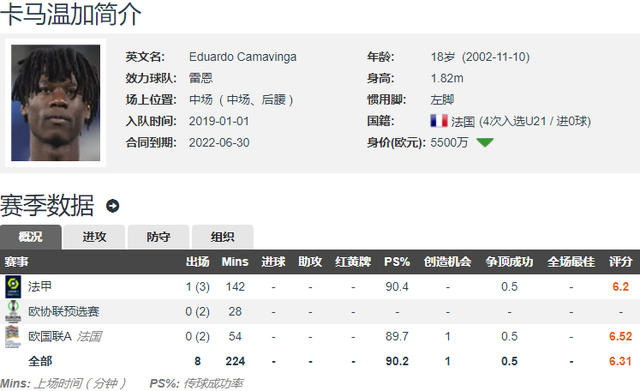Open the 欧协联预选赛 competition link
Image resolution: width=640 pixels, height=391 pixels.
63,311
